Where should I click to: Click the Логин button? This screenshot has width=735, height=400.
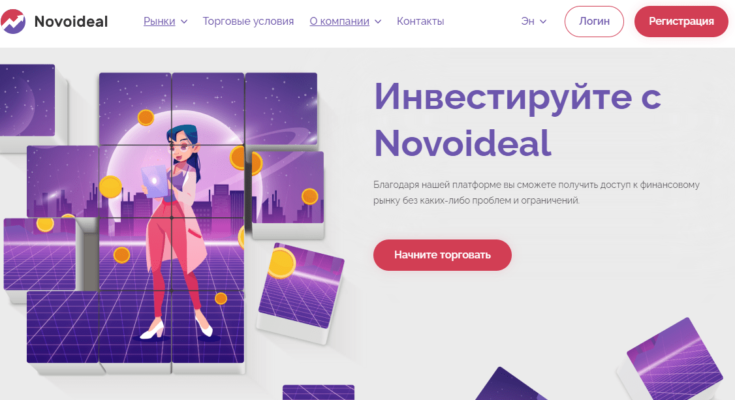tap(594, 21)
